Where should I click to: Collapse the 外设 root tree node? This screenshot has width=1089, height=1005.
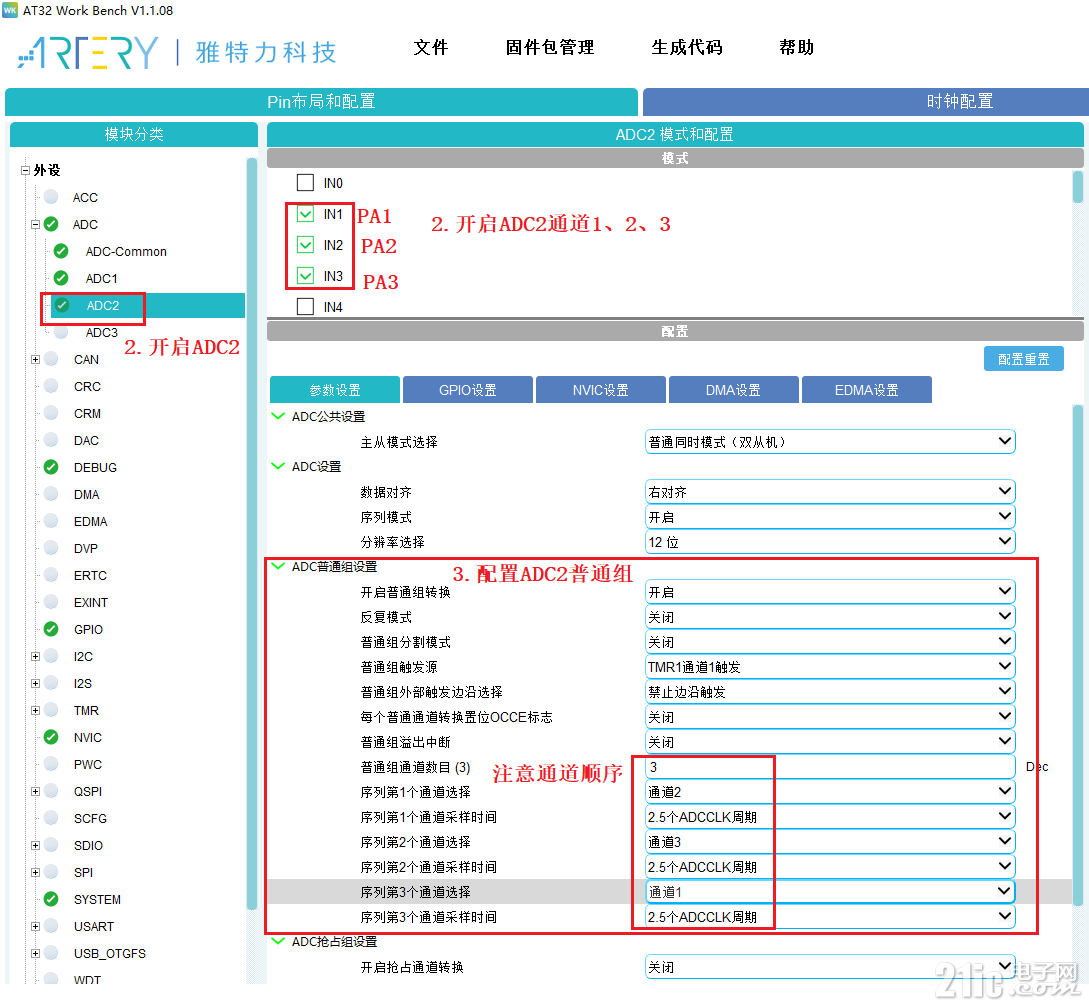[x=26, y=170]
